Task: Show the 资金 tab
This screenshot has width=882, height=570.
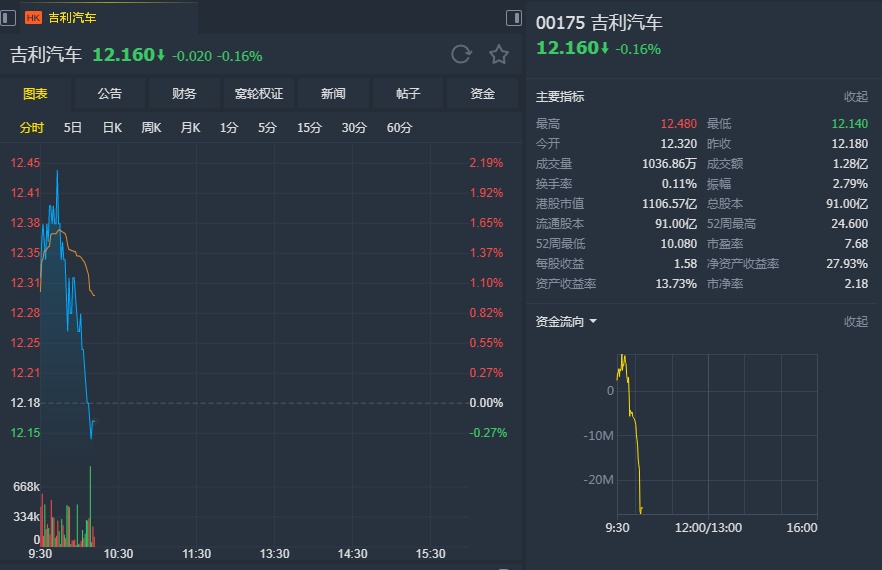Action: coord(483,93)
